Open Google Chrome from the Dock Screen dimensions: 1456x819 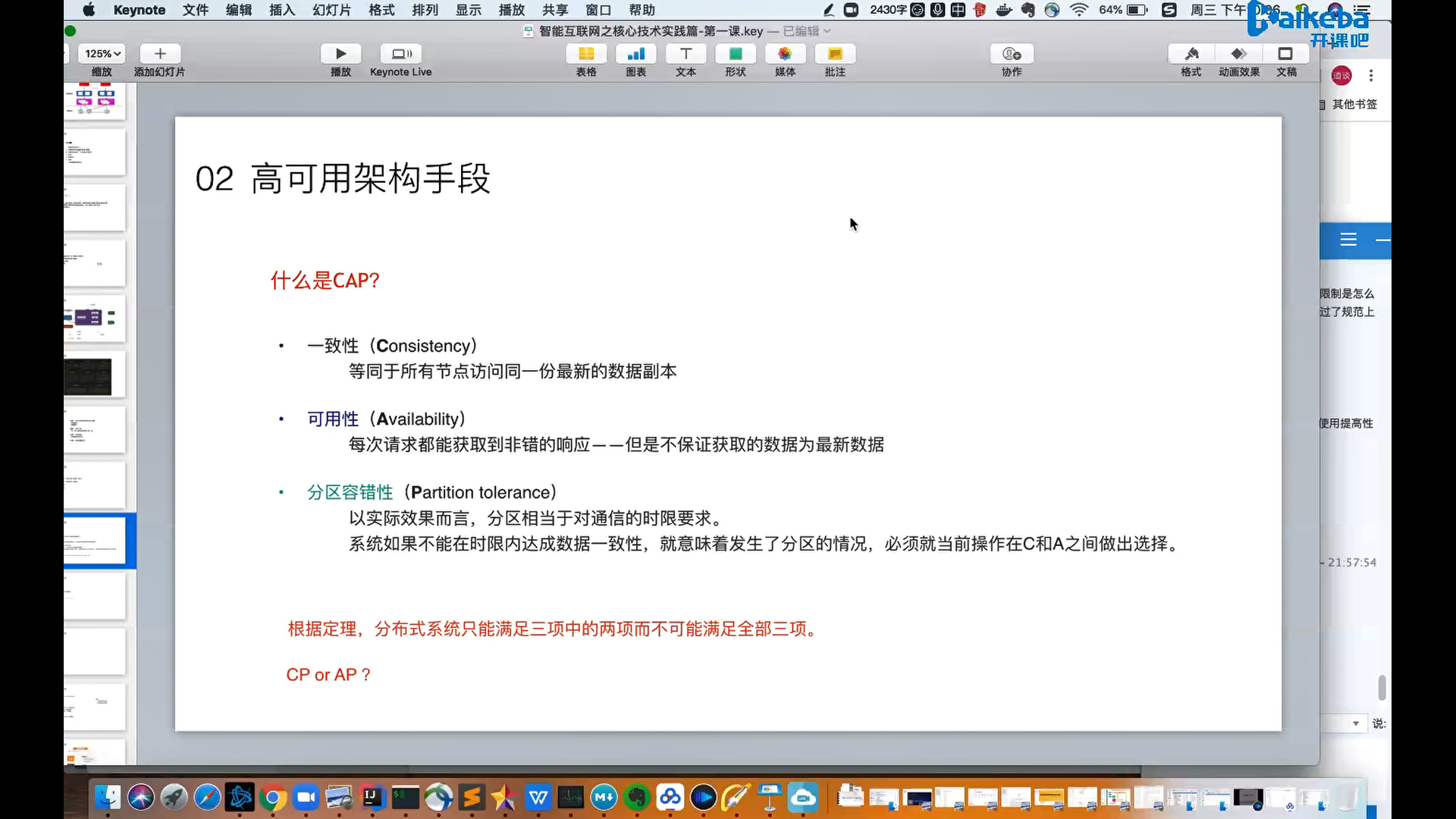point(273,798)
